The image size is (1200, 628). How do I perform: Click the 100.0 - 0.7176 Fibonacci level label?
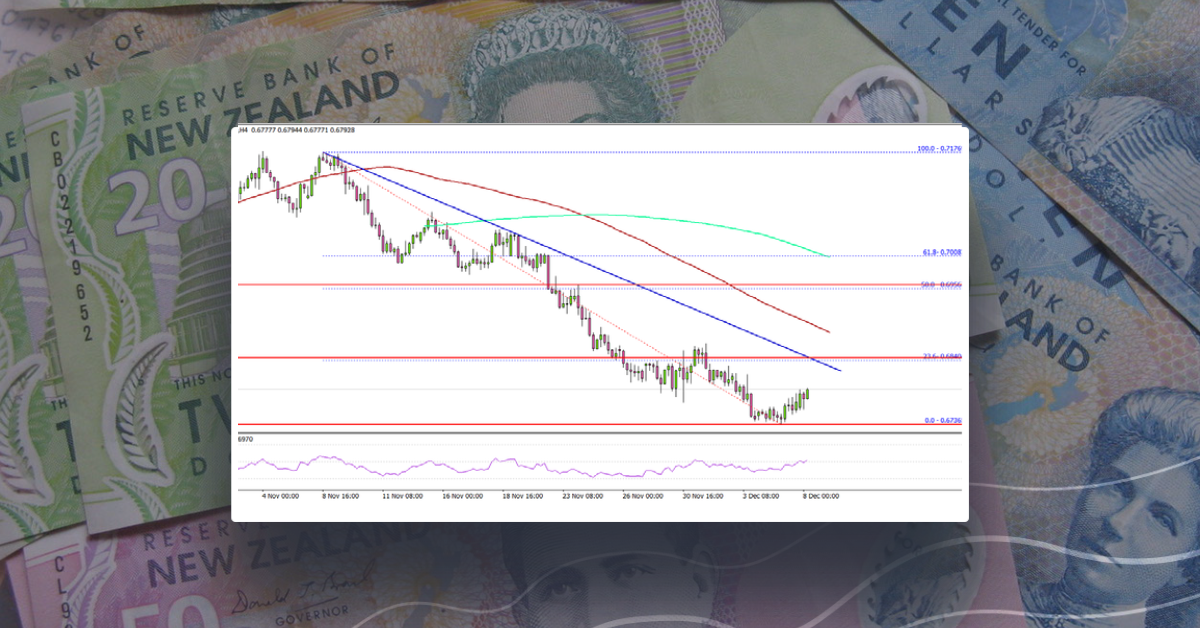click(x=939, y=148)
